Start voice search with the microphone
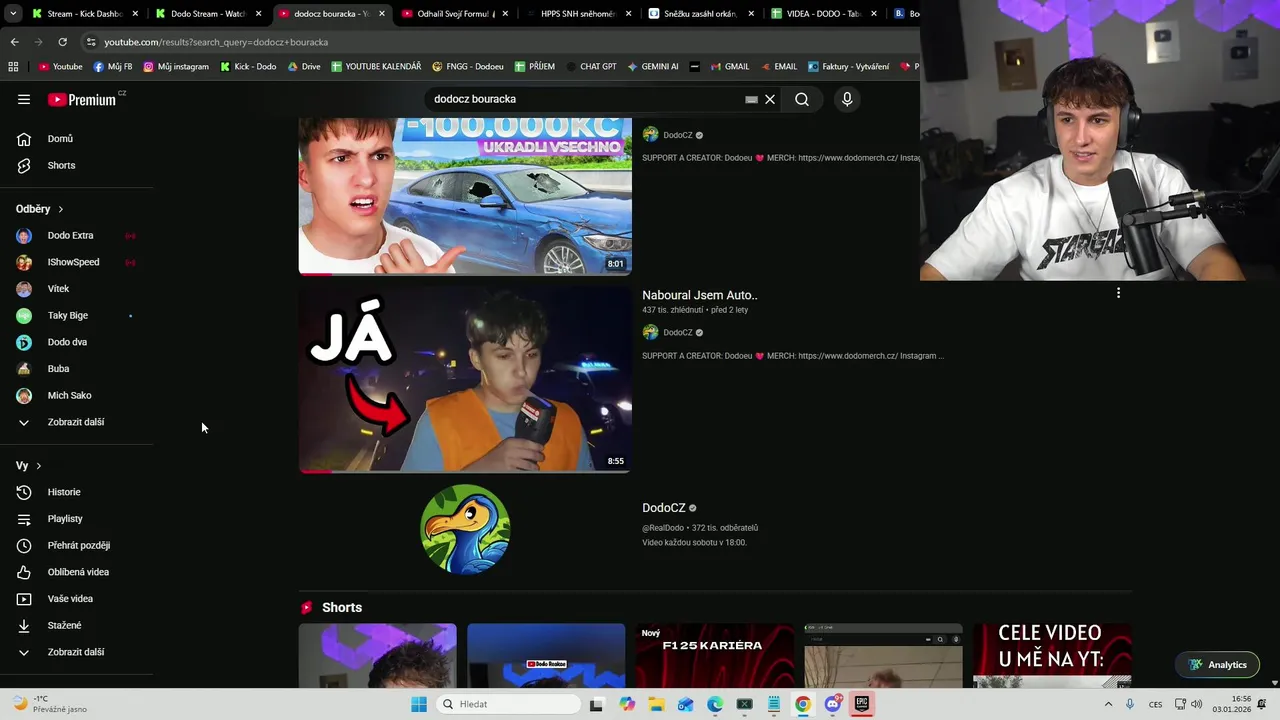This screenshot has height=720, width=1280. (847, 99)
